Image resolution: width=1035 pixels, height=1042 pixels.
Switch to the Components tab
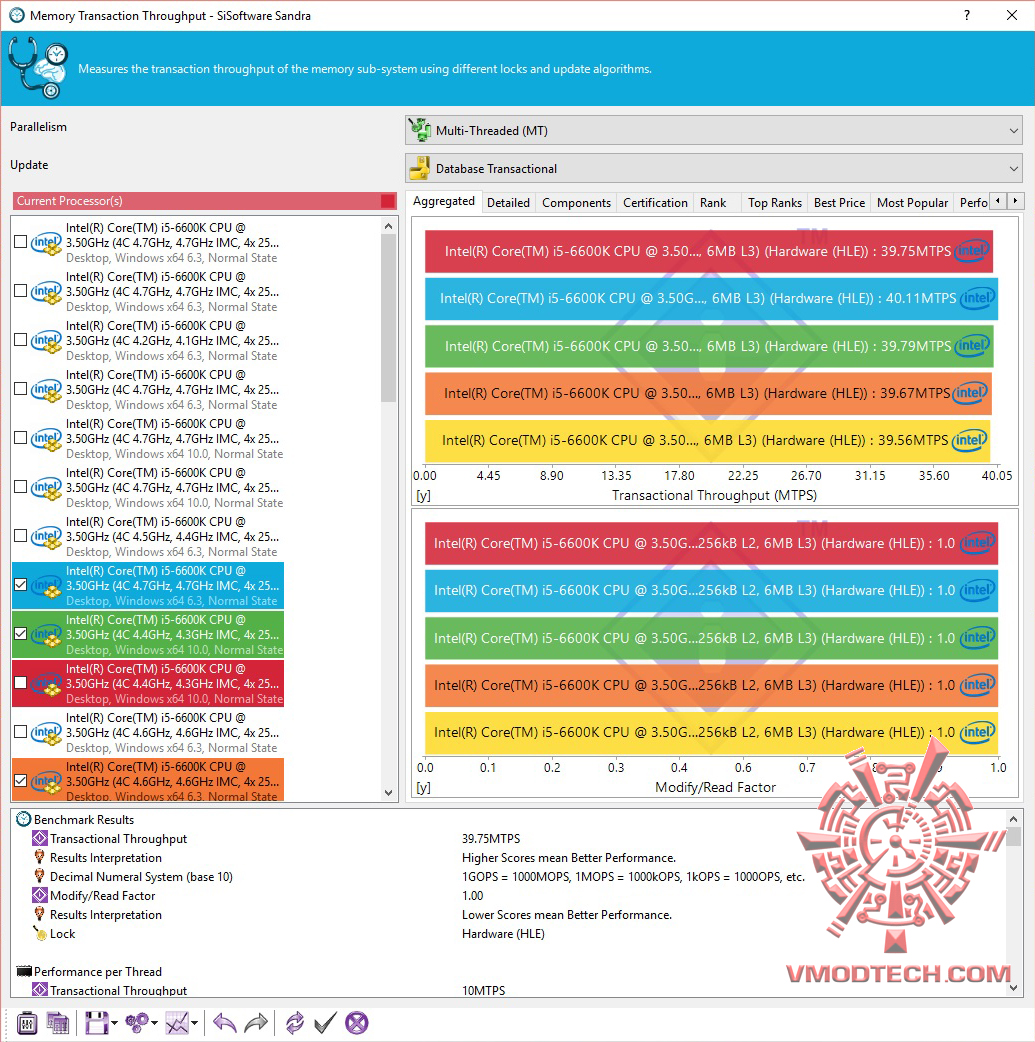tap(576, 203)
